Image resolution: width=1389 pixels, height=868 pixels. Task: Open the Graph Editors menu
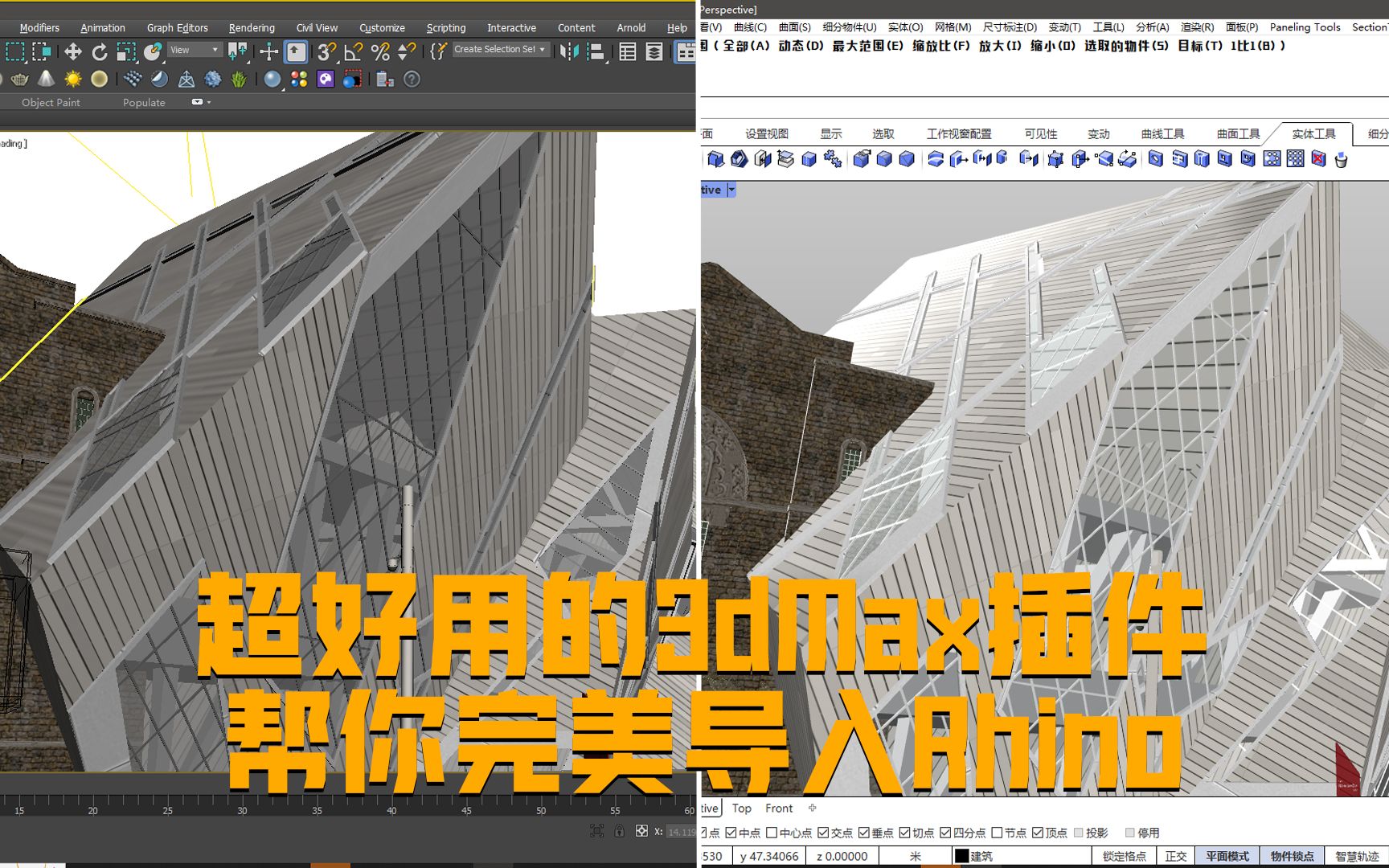(x=177, y=28)
